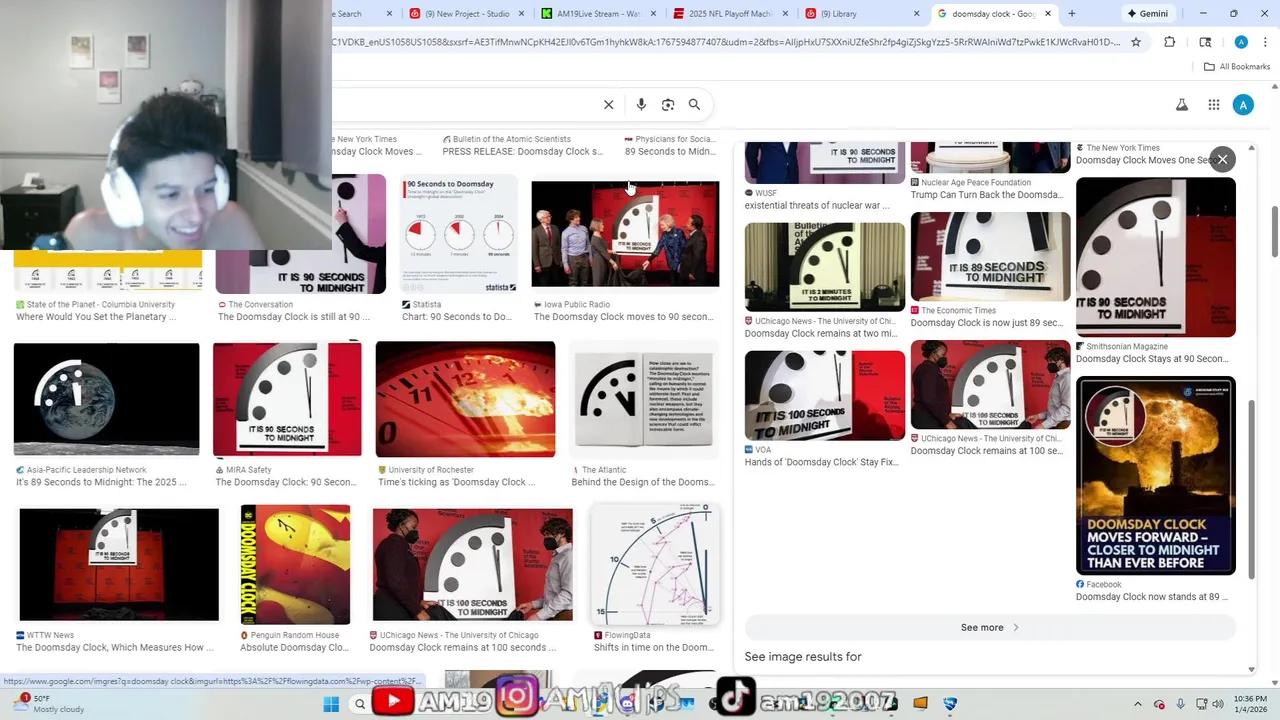Screen dimensions: 1280x720
Task: Close the 2025 NFL Playoff Machine tab
Action: (785, 14)
